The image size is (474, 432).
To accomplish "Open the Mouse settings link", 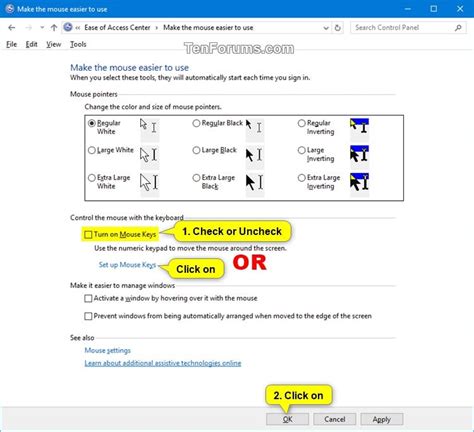I will [107, 350].
